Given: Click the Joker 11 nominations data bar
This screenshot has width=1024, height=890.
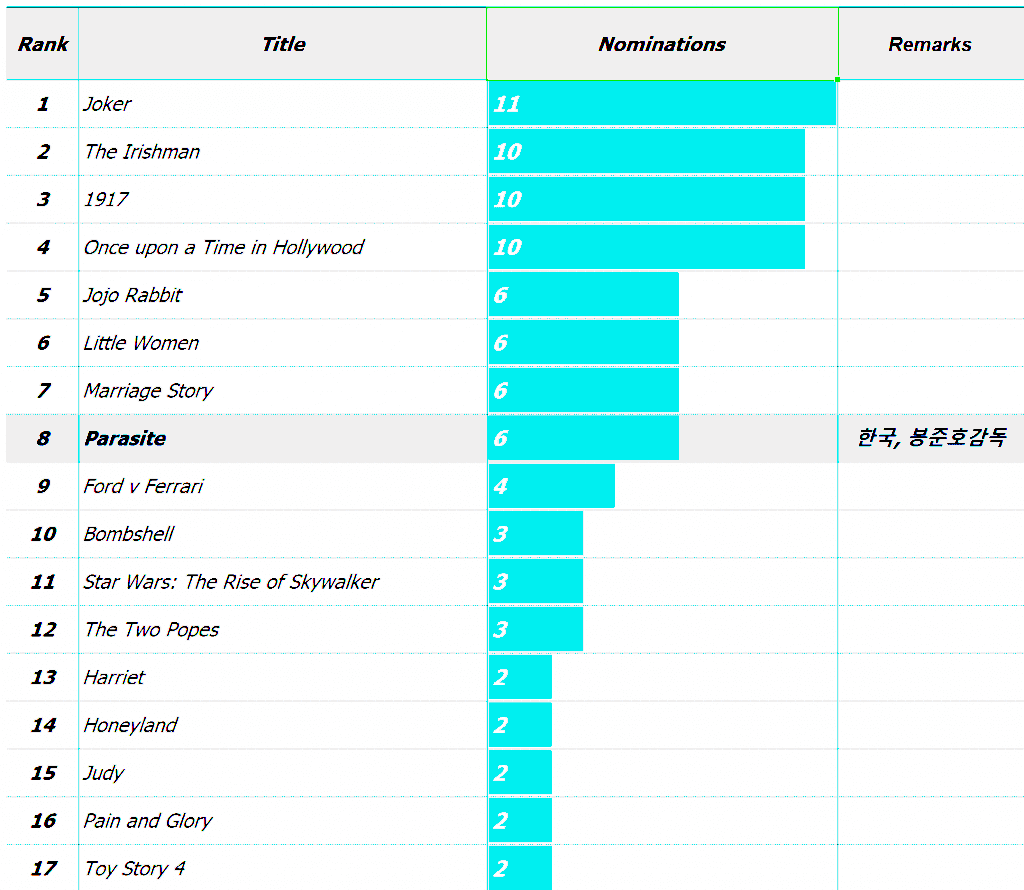Looking at the screenshot, I should [x=662, y=104].
